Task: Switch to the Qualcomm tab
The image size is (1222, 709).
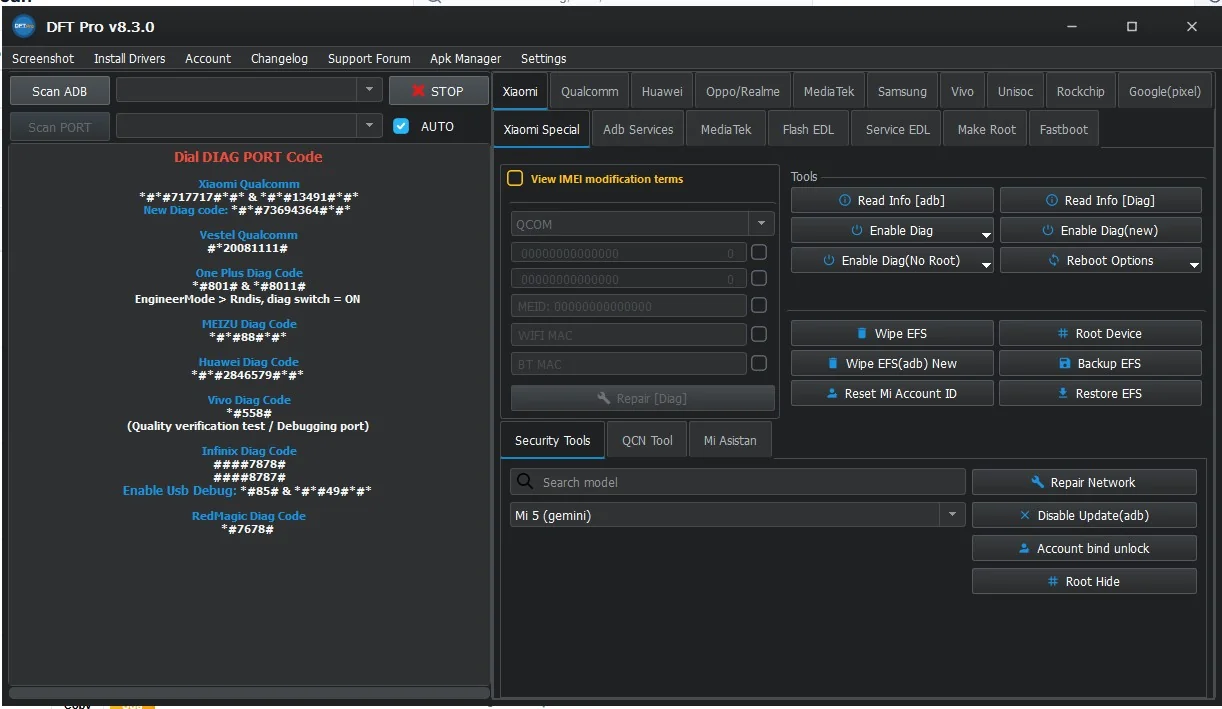Action: point(589,91)
